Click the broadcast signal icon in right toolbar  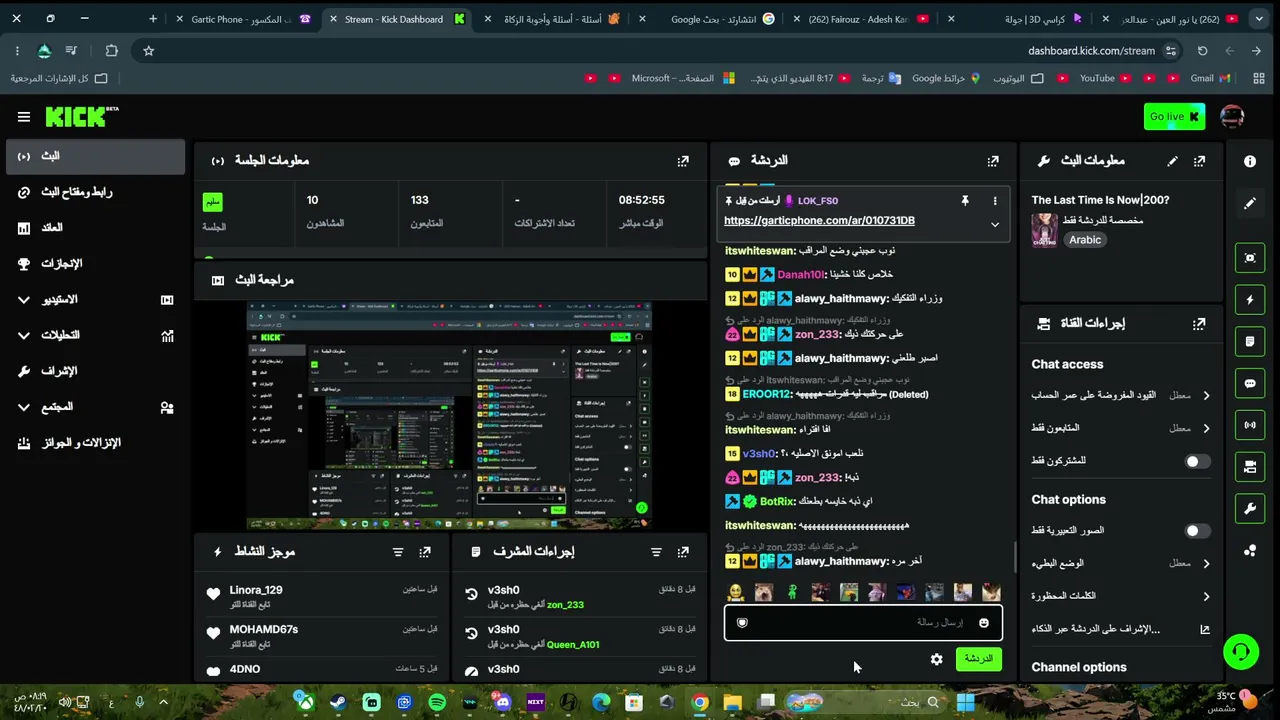coord(1250,425)
